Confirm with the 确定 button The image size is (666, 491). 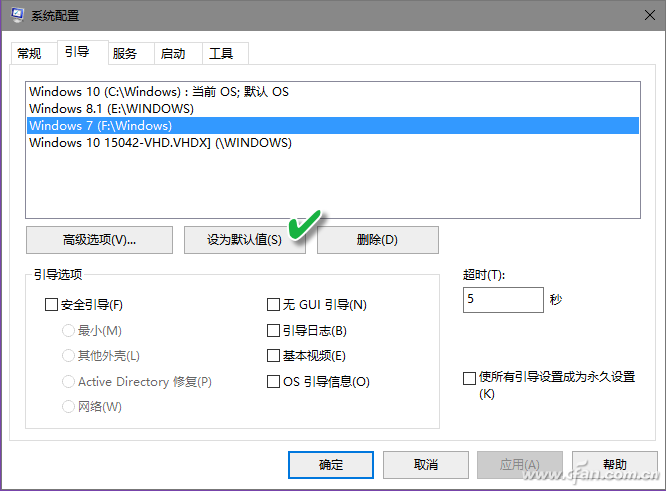[331, 465]
